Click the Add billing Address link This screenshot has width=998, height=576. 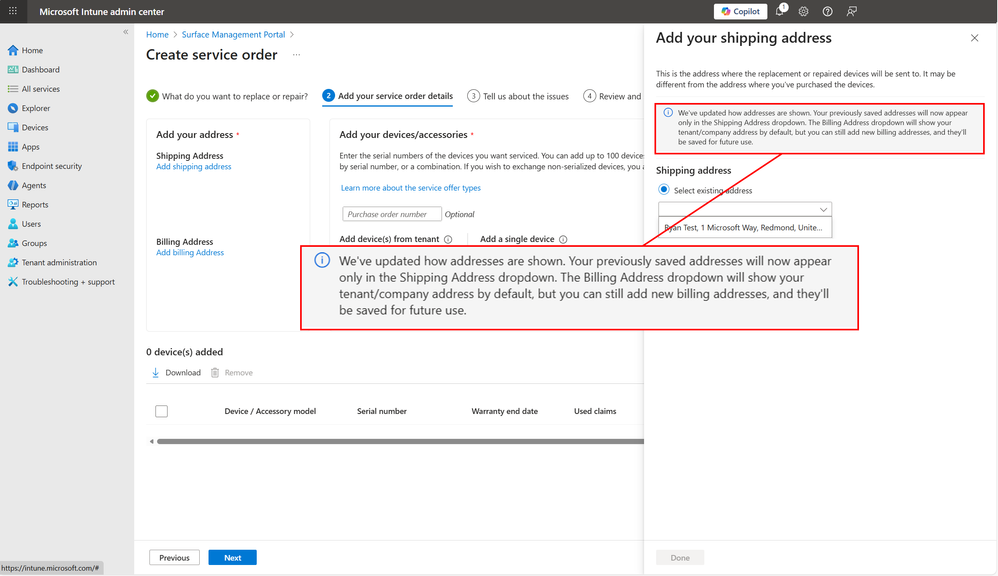tap(190, 253)
